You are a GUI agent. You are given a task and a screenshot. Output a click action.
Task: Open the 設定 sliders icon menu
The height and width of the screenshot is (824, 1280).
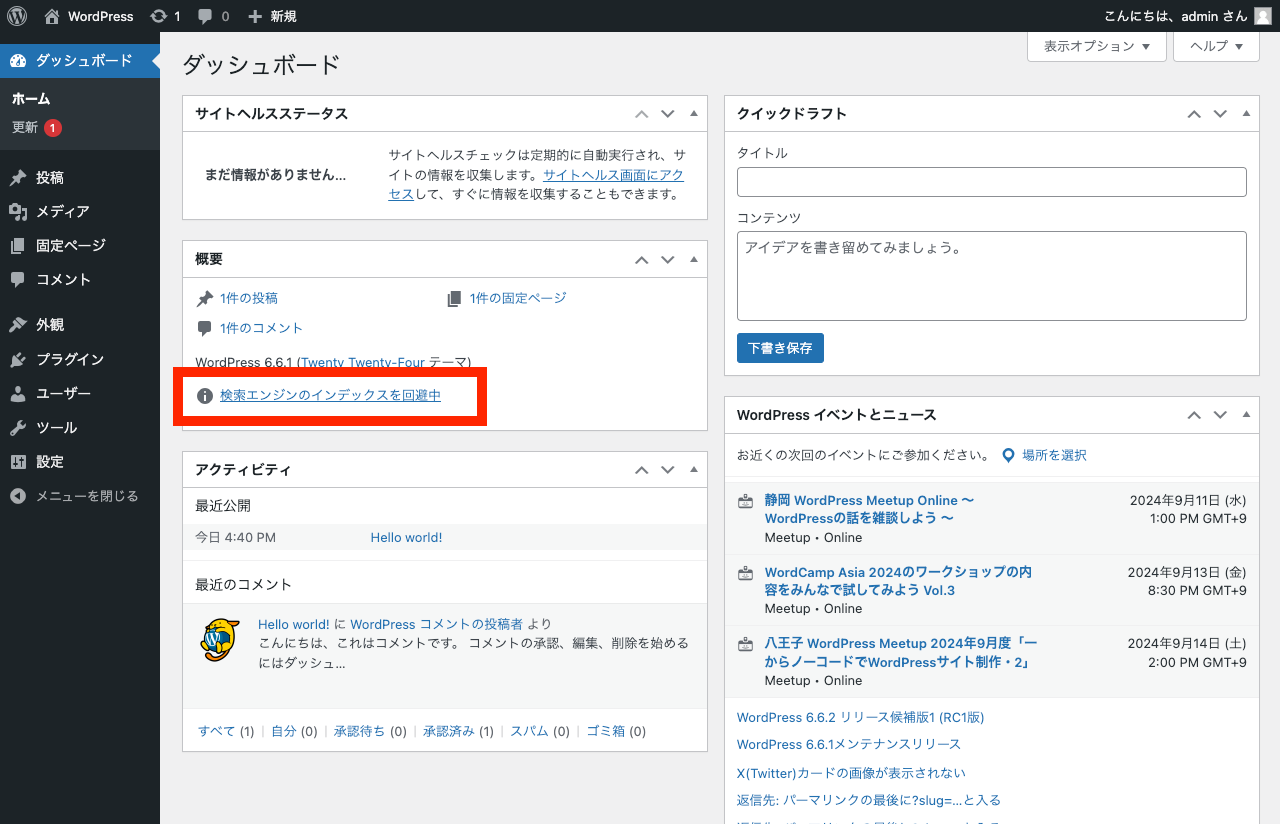[x=18, y=462]
